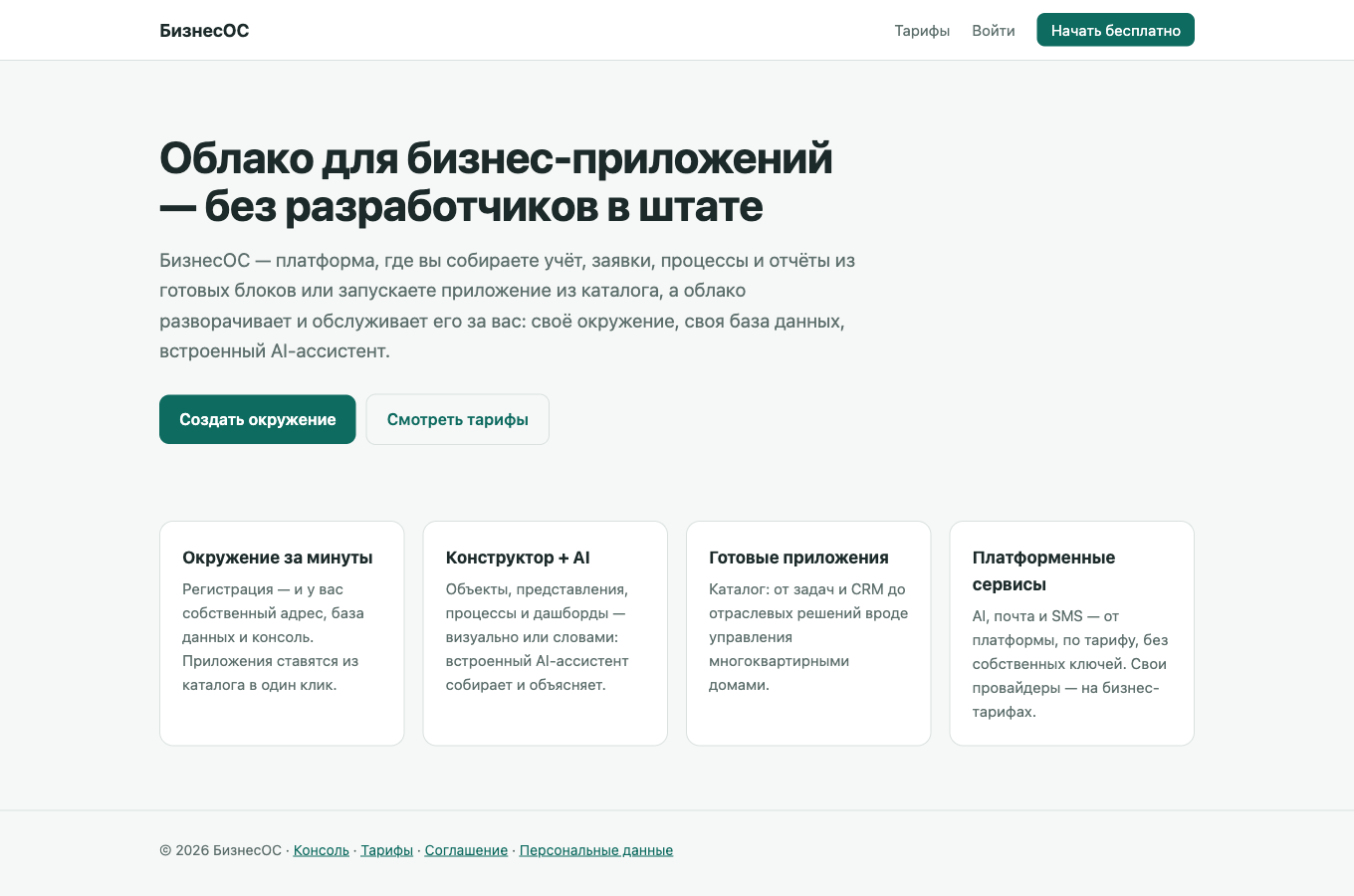This screenshot has height=896, width=1354.
Task: Click the card text starting Регистрация — и у вас
Action: (x=273, y=637)
